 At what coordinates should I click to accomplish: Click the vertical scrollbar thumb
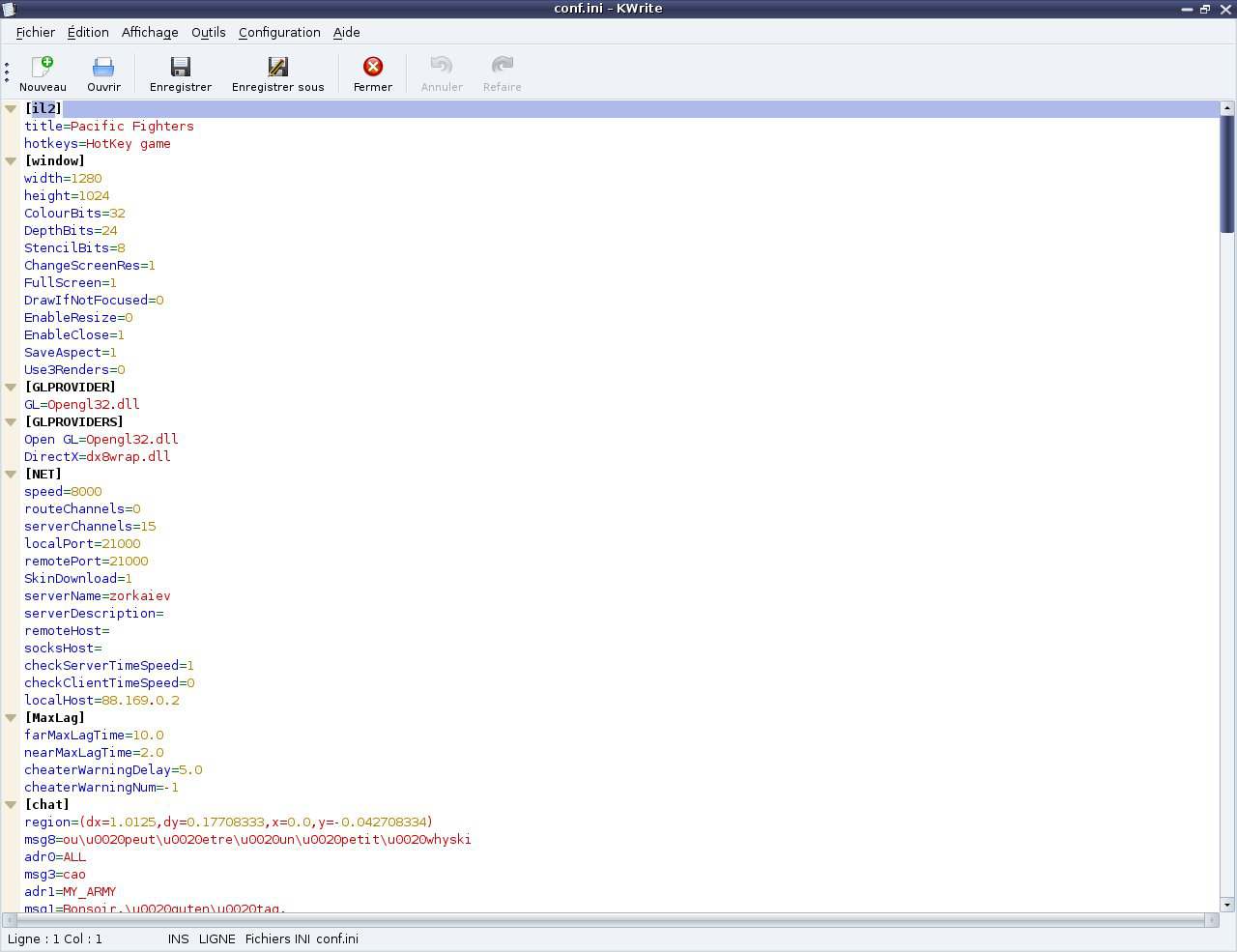click(x=1227, y=174)
